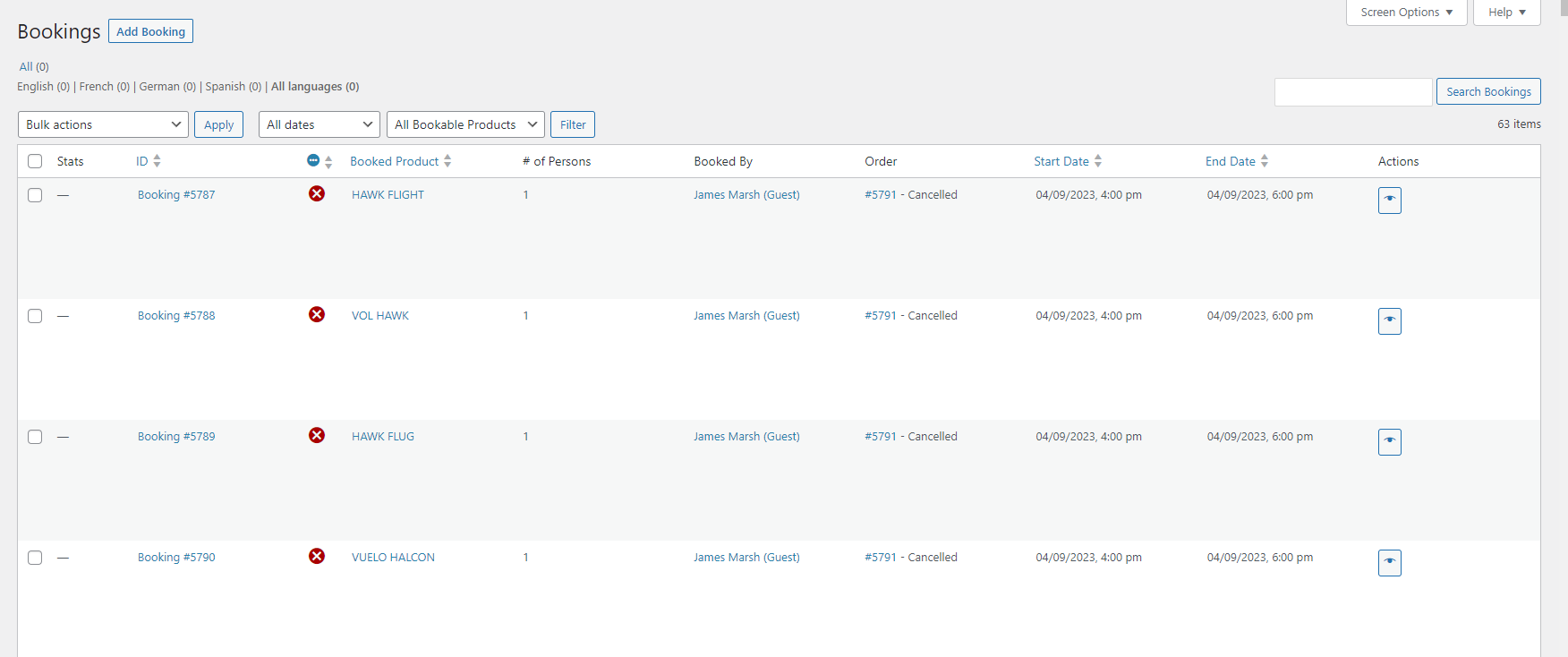
Task: Focus the bookings search input field
Action: (1352, 92)
